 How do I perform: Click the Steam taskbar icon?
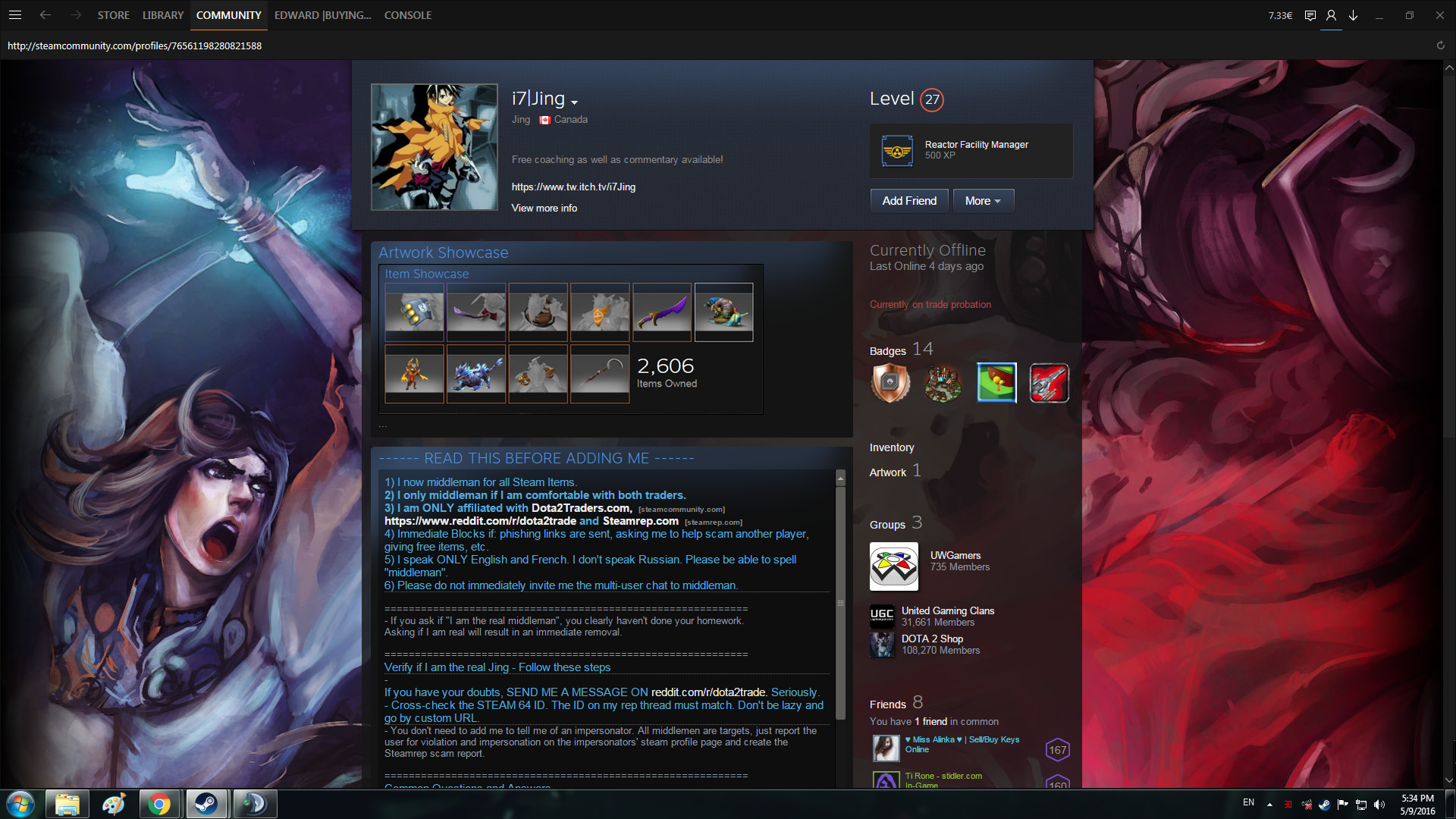click(206, 803)
